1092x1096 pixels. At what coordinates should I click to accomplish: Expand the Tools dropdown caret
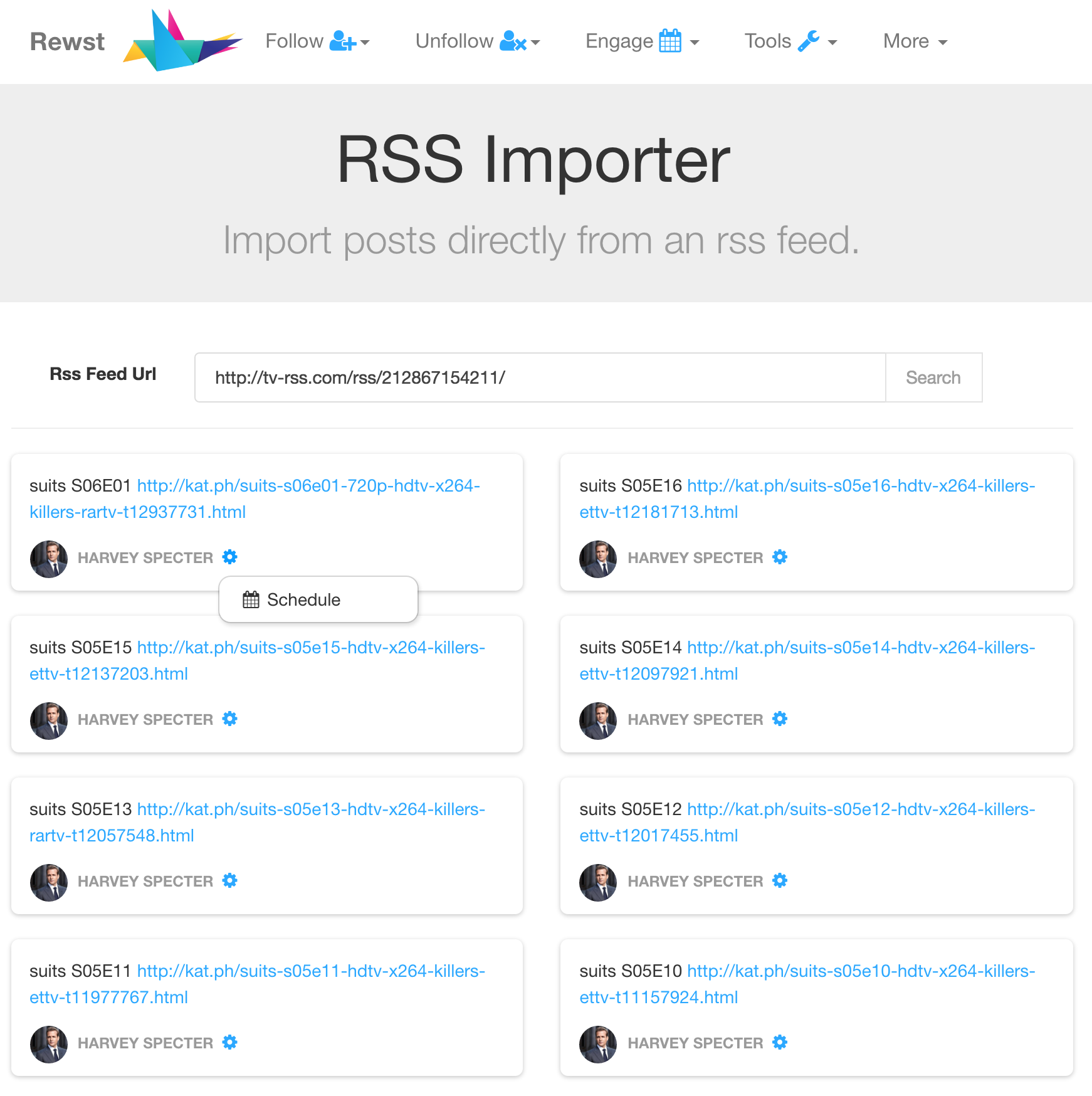click(x=832, y=43)
